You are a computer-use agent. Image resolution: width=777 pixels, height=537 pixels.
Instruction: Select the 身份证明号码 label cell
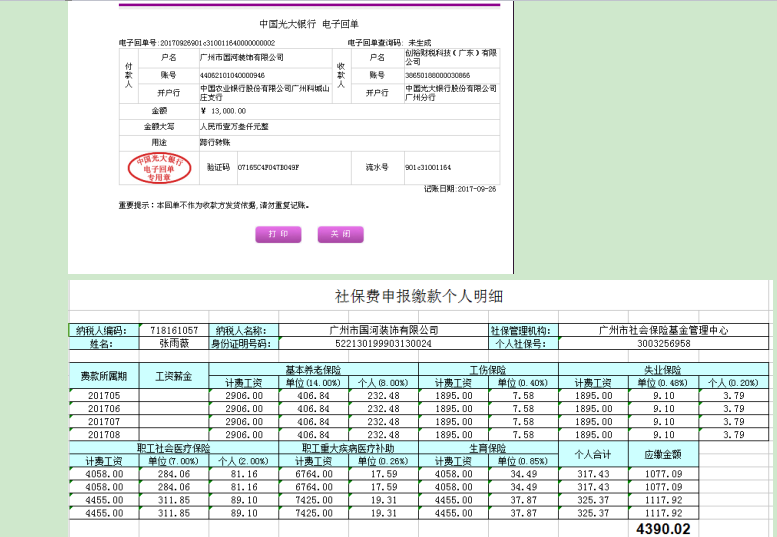click(244, 343)
